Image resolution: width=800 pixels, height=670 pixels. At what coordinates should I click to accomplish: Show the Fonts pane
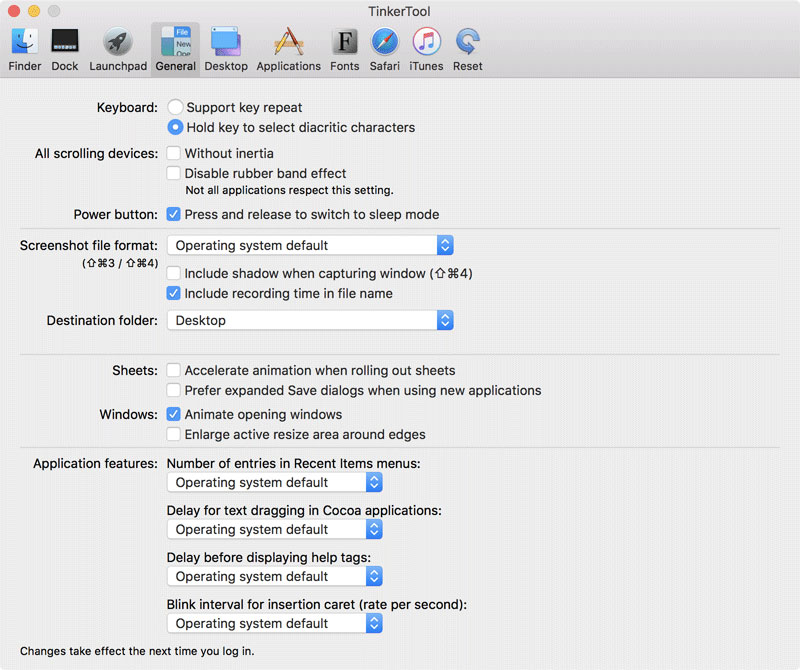click(345, 49)
